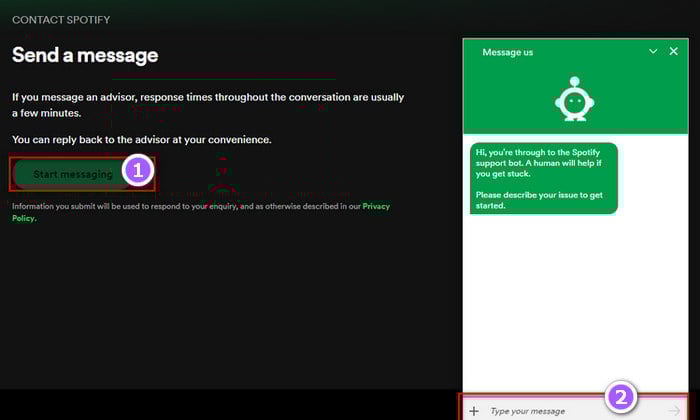The height and width of the screenshot is (420, 700).
Task: Click the support bot greeting message bubble
Action: 544,179
